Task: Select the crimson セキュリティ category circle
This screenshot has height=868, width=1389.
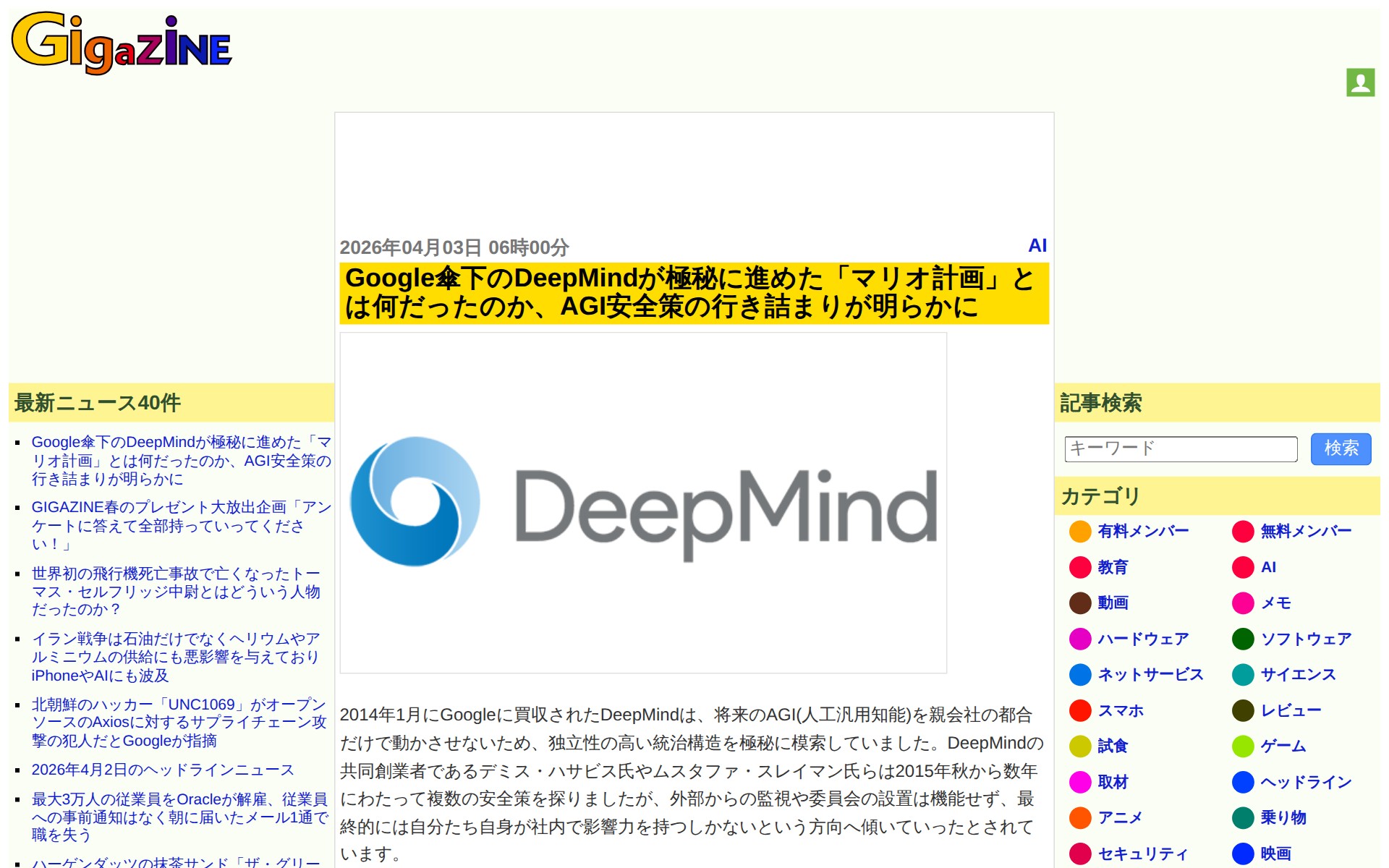Action: [1080, 854]
